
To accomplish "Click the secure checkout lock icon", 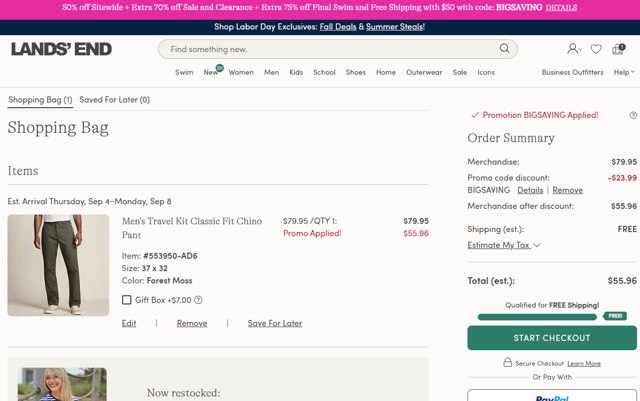I will tap(507, 362).
